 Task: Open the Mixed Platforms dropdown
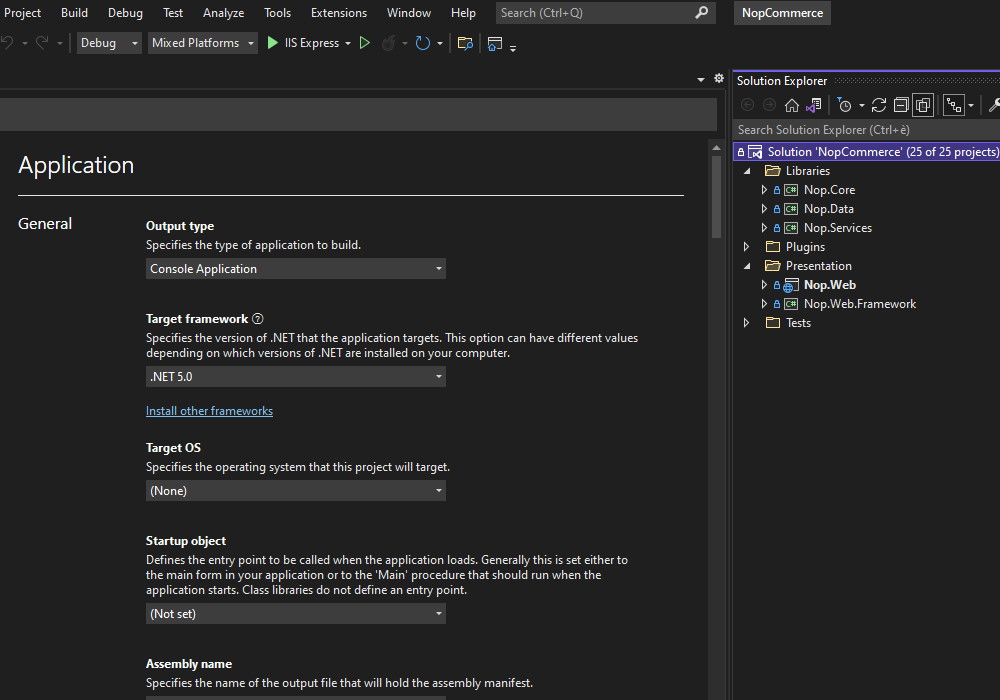(203, 43)
